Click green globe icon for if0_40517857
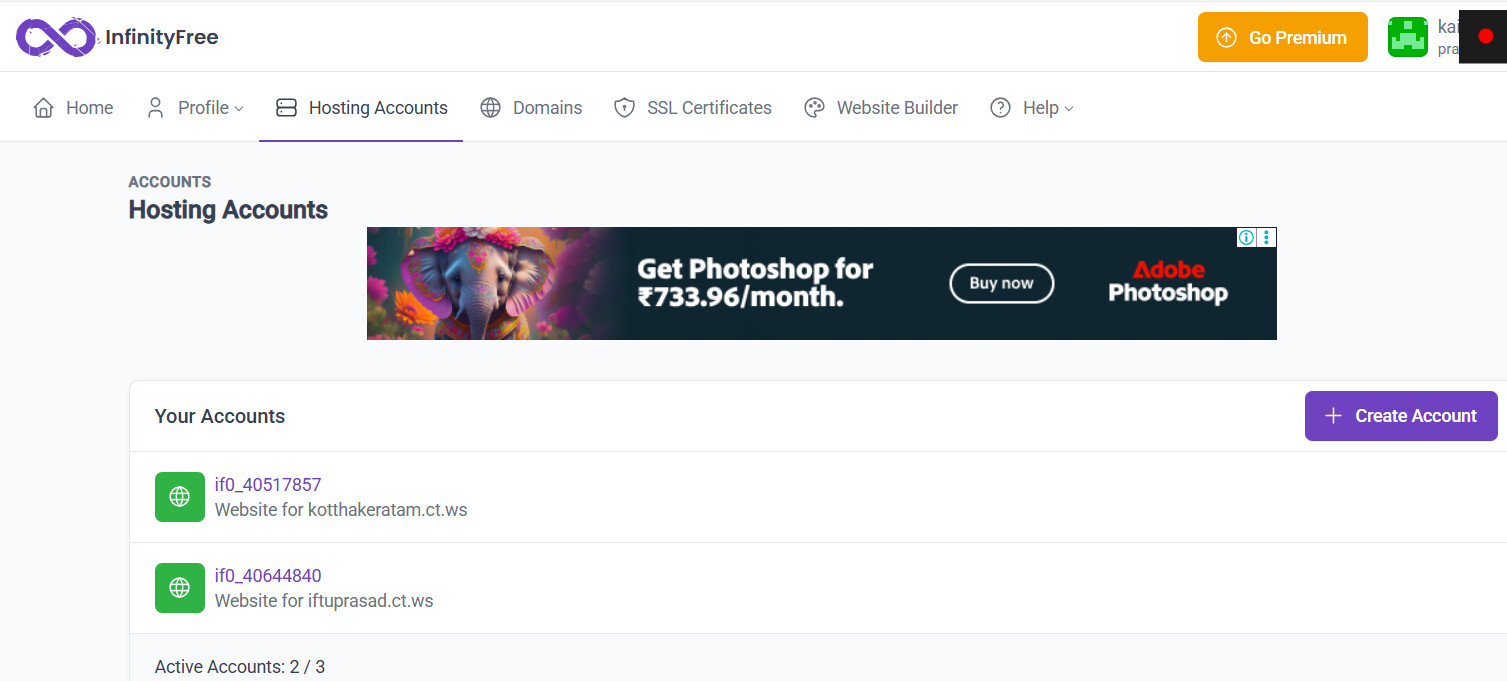The image size is (1507, 681). (x=180, y=497)
